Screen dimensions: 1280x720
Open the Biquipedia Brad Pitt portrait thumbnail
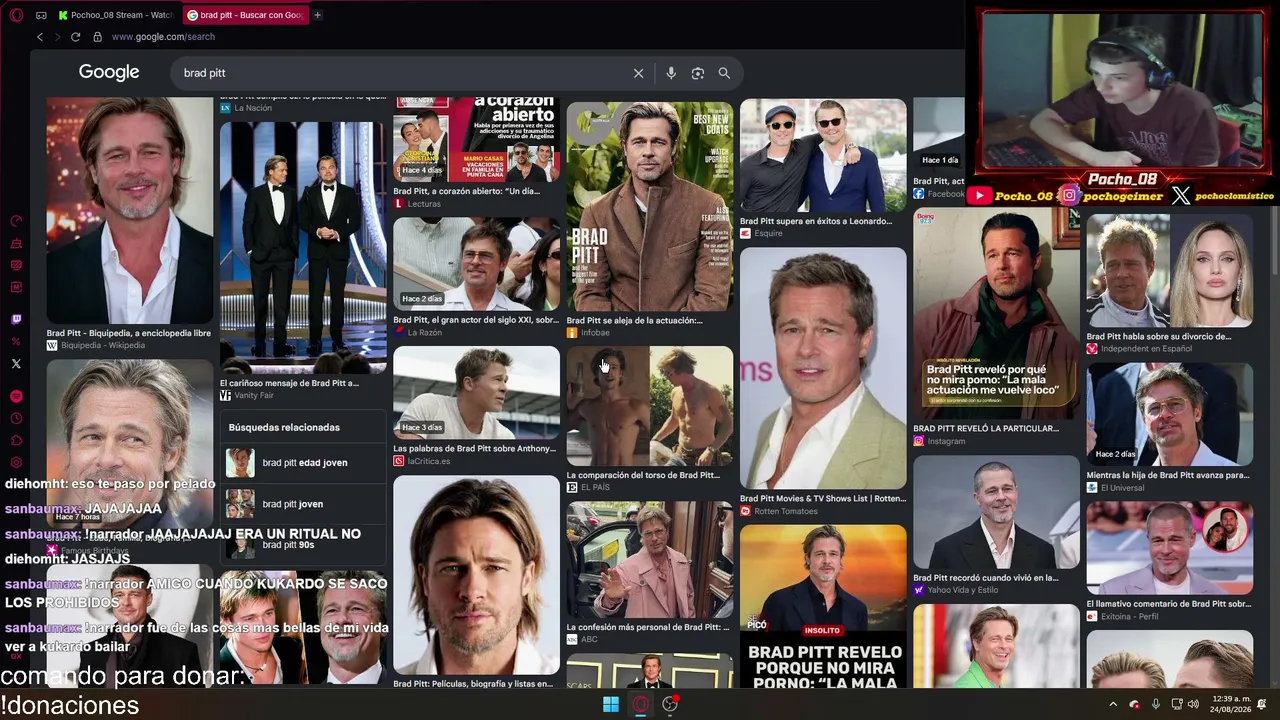(x=130, y=210)
